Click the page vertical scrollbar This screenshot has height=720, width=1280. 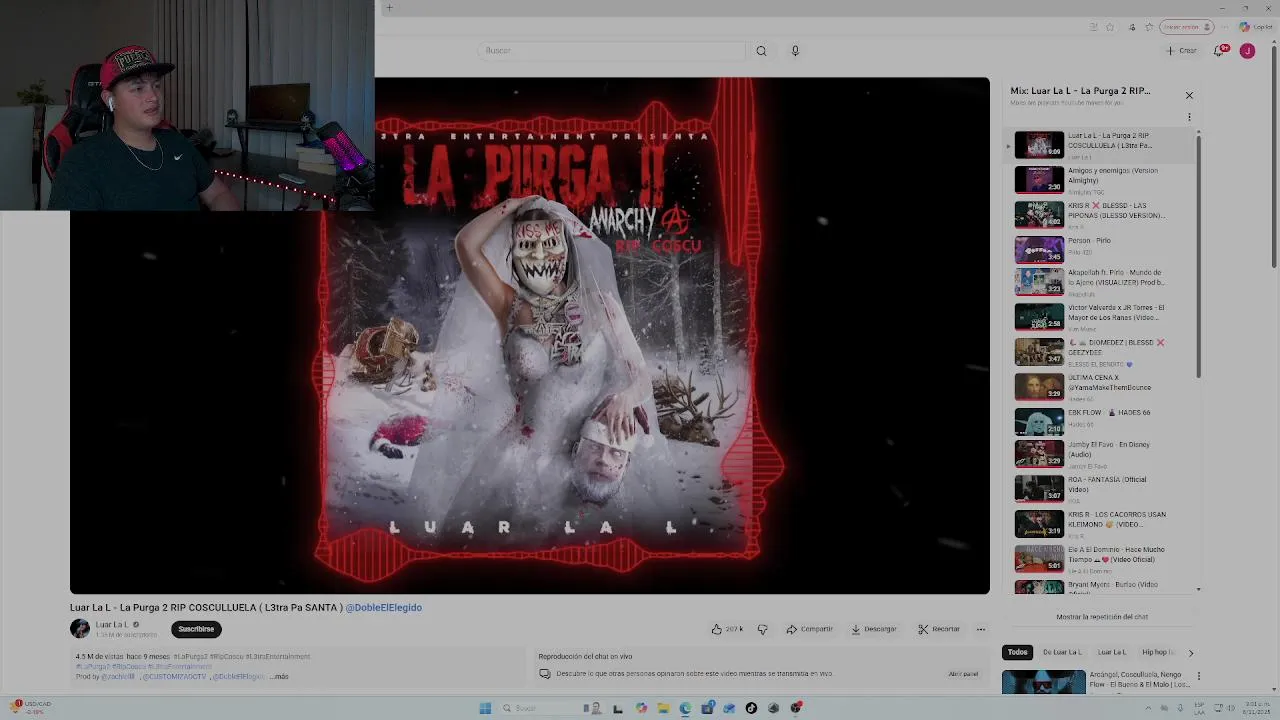tap(1273, 155)
